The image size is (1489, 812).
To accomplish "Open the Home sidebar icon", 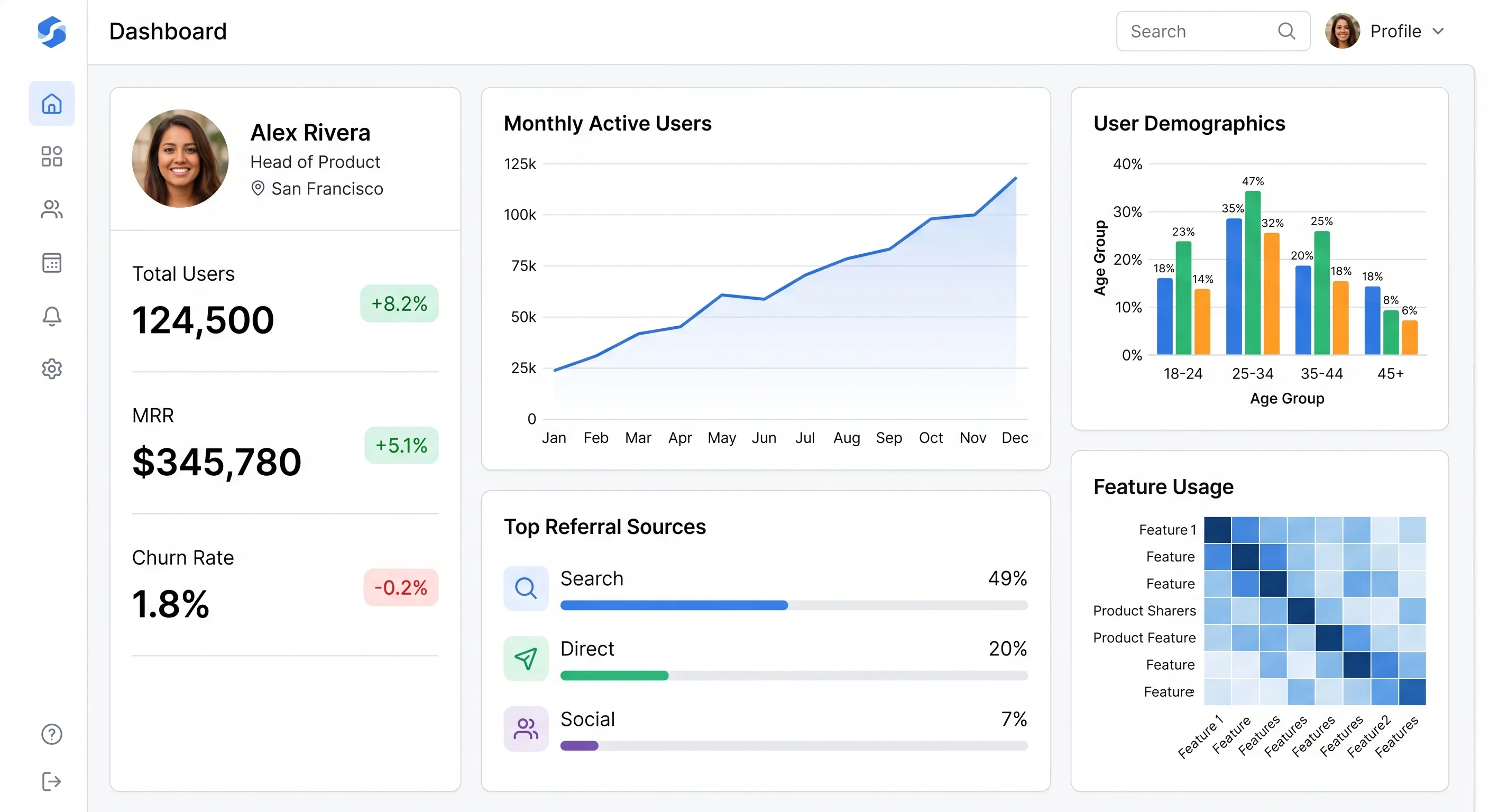I will coord(51,104).
